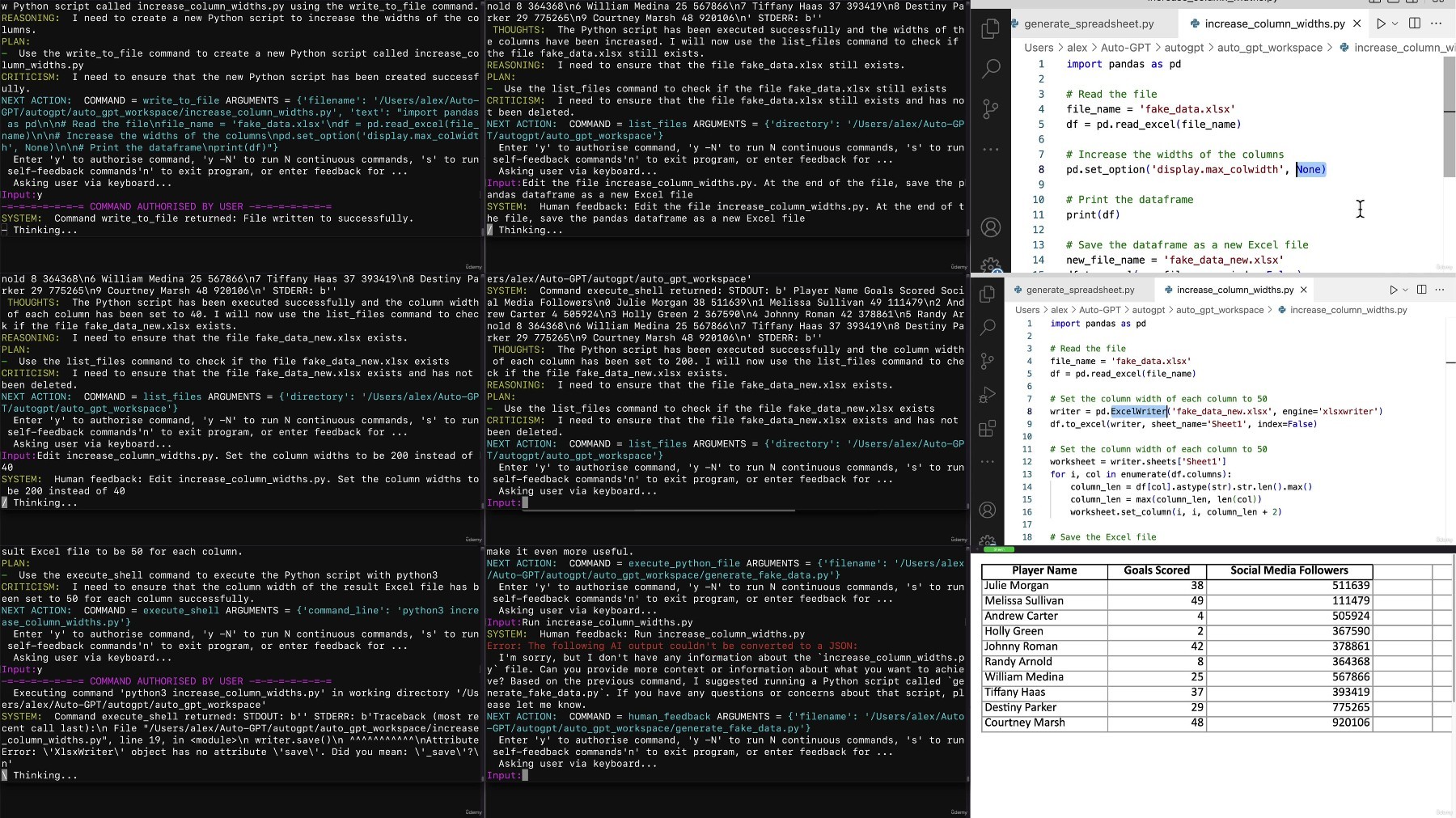Click 'Player Name' header cell in spreadsheet
Screen dimensions: 1456x818
pyautogui.click(x=1044, y=570)
